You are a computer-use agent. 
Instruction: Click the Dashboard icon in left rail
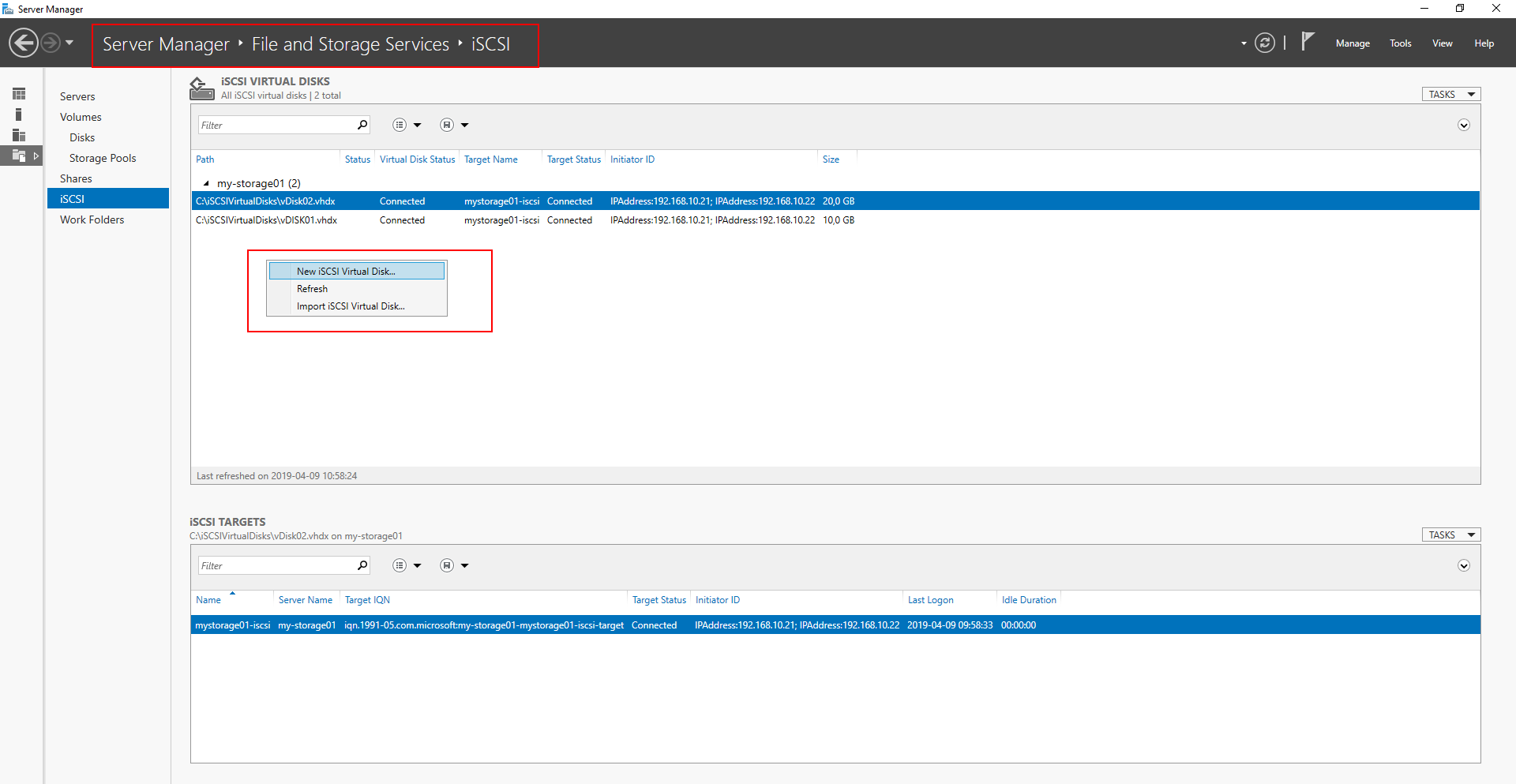[x=19, y=94]
